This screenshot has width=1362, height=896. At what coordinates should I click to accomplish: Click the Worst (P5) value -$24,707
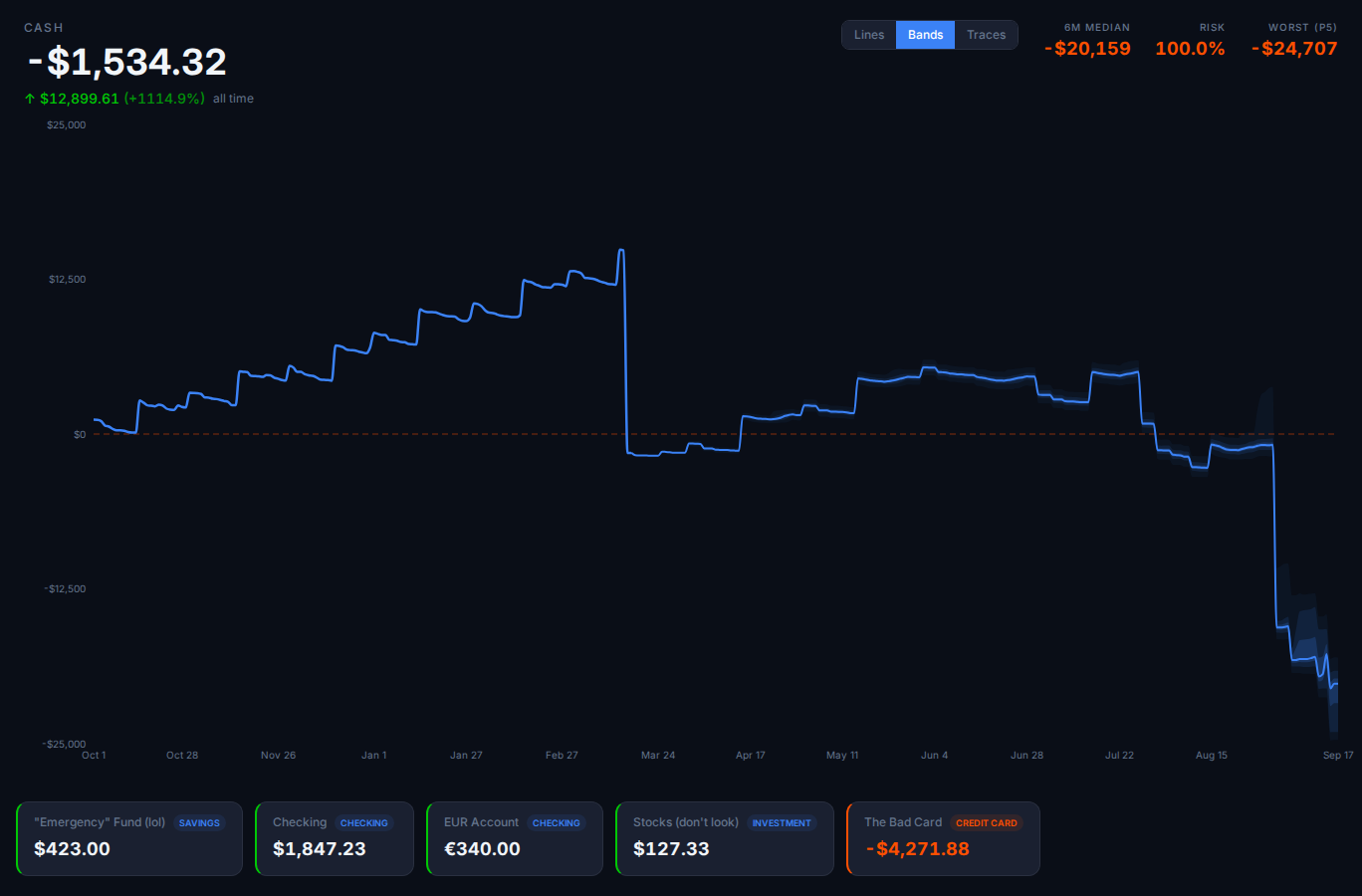[1294, 49]
